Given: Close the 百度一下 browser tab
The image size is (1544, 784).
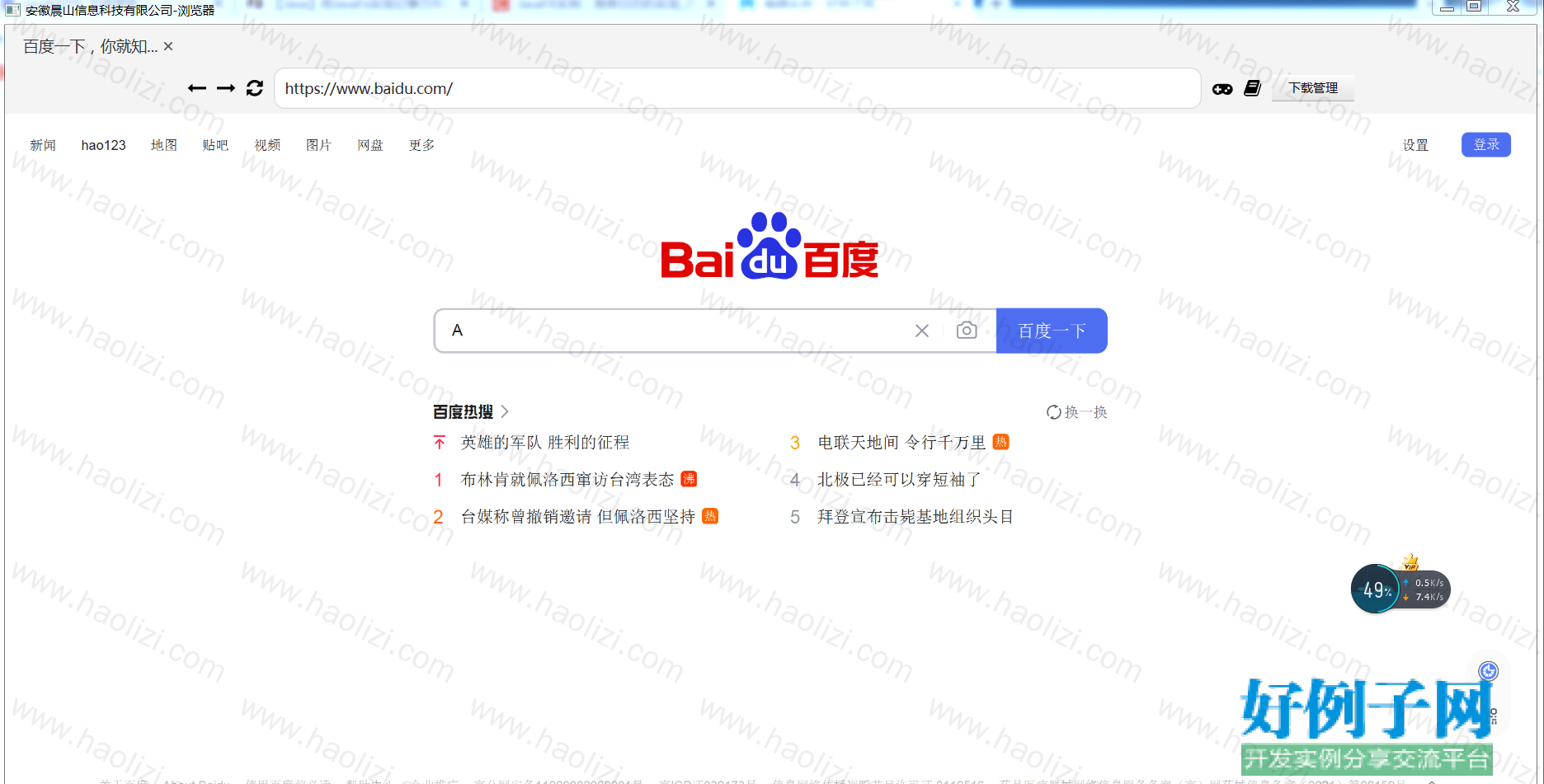Looking at the screenshot, I should pyautogui.click(x=168, y=46).
